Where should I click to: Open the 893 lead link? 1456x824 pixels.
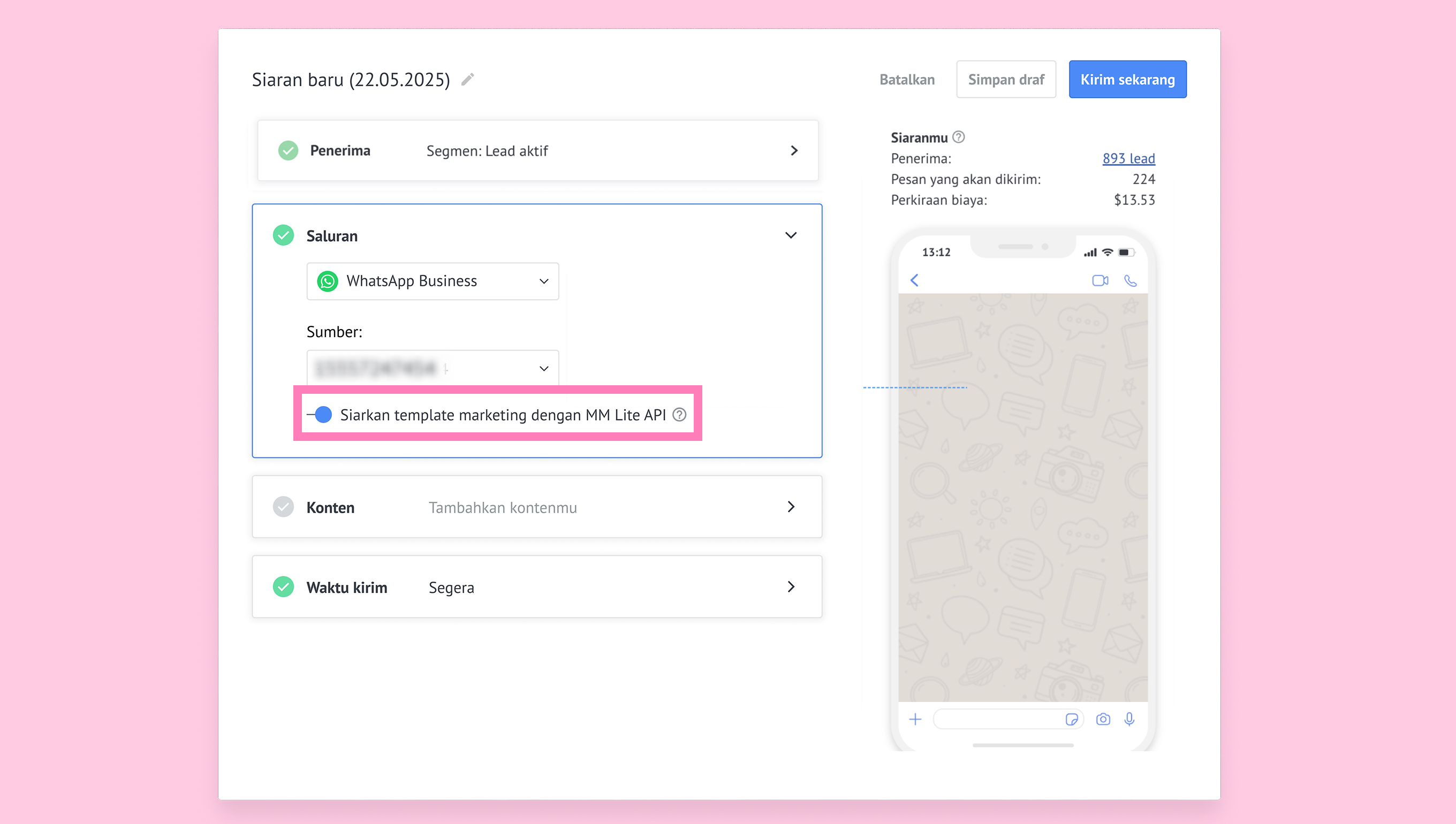point(1128,158)
